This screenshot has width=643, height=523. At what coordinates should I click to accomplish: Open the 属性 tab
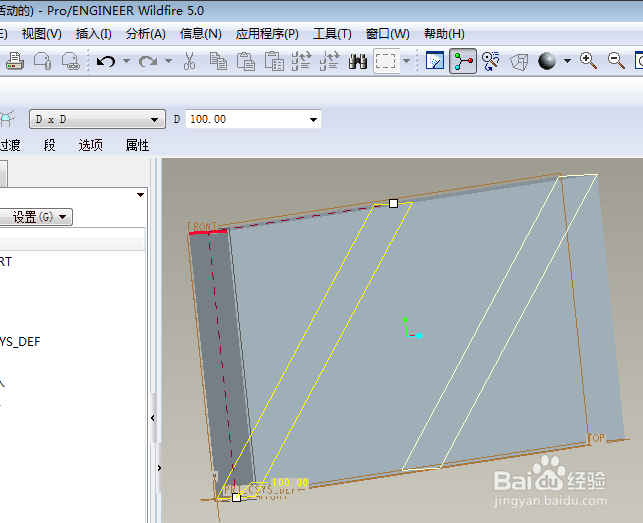[137, 145]
